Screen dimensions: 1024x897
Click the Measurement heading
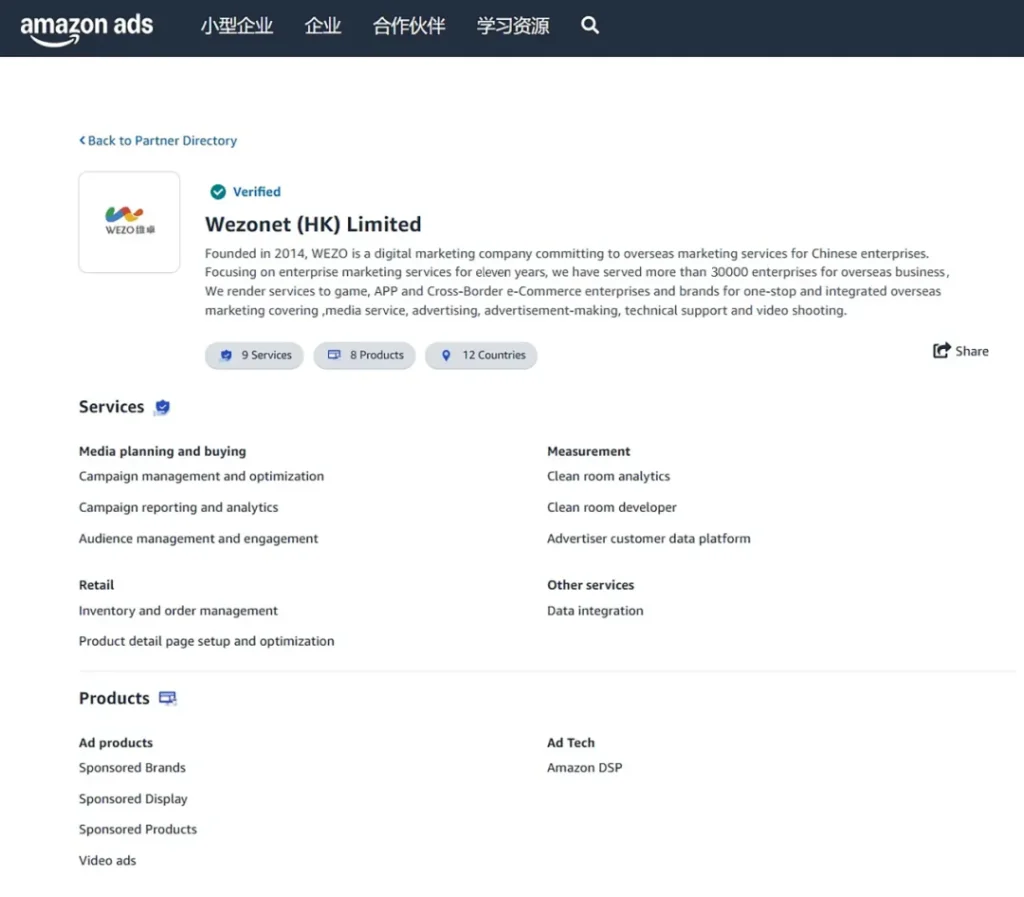(588, 451)
